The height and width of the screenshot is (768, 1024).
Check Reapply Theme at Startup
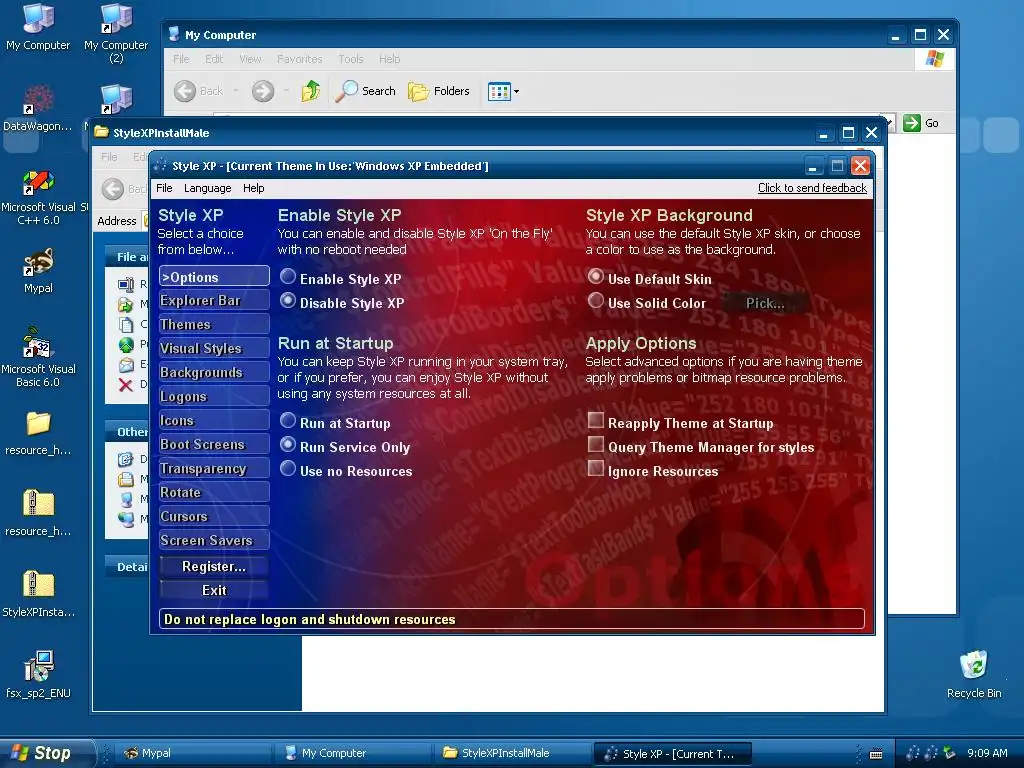596,420
